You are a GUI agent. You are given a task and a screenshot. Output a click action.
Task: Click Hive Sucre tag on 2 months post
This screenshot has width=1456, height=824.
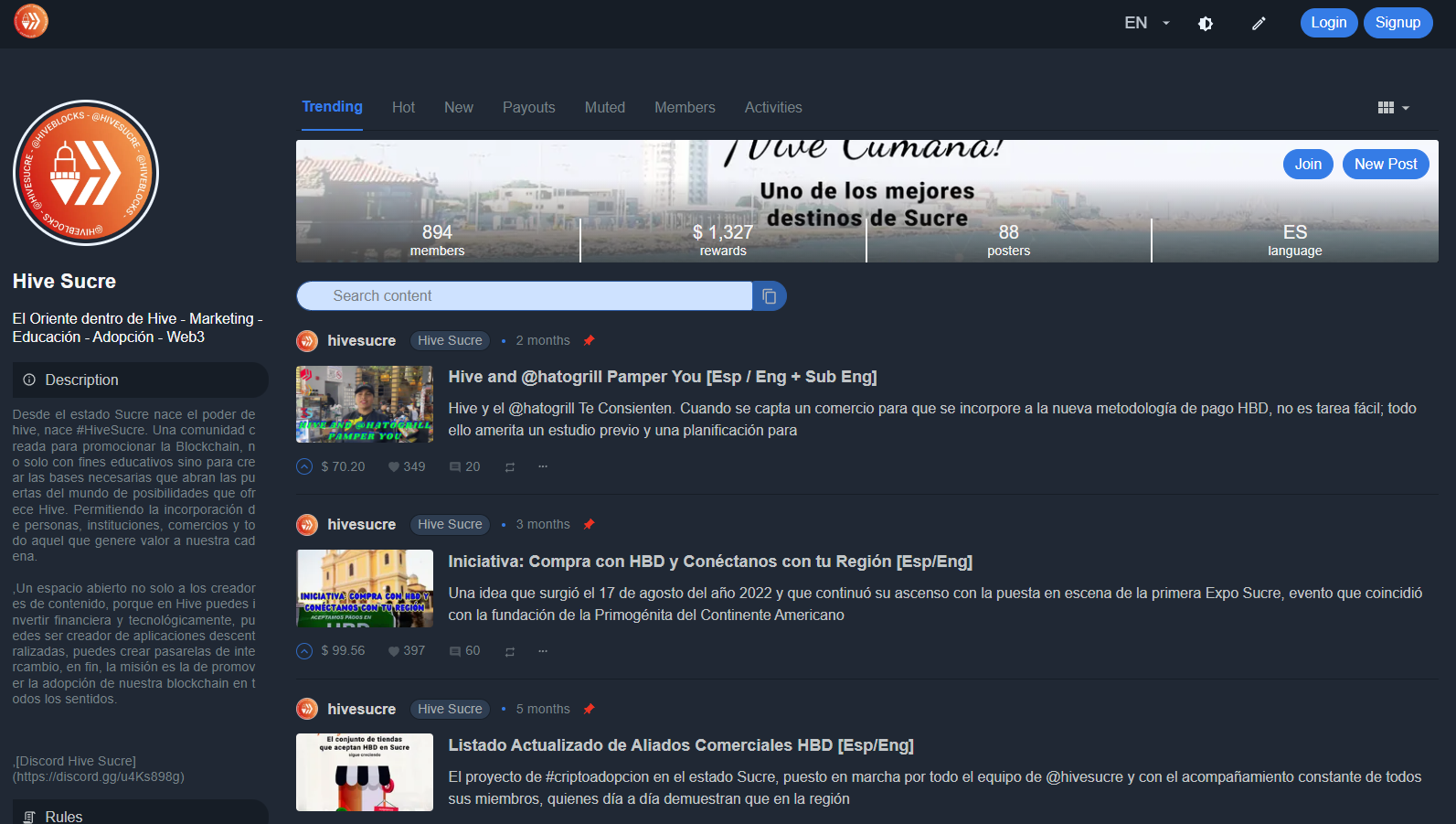point(450,341)
